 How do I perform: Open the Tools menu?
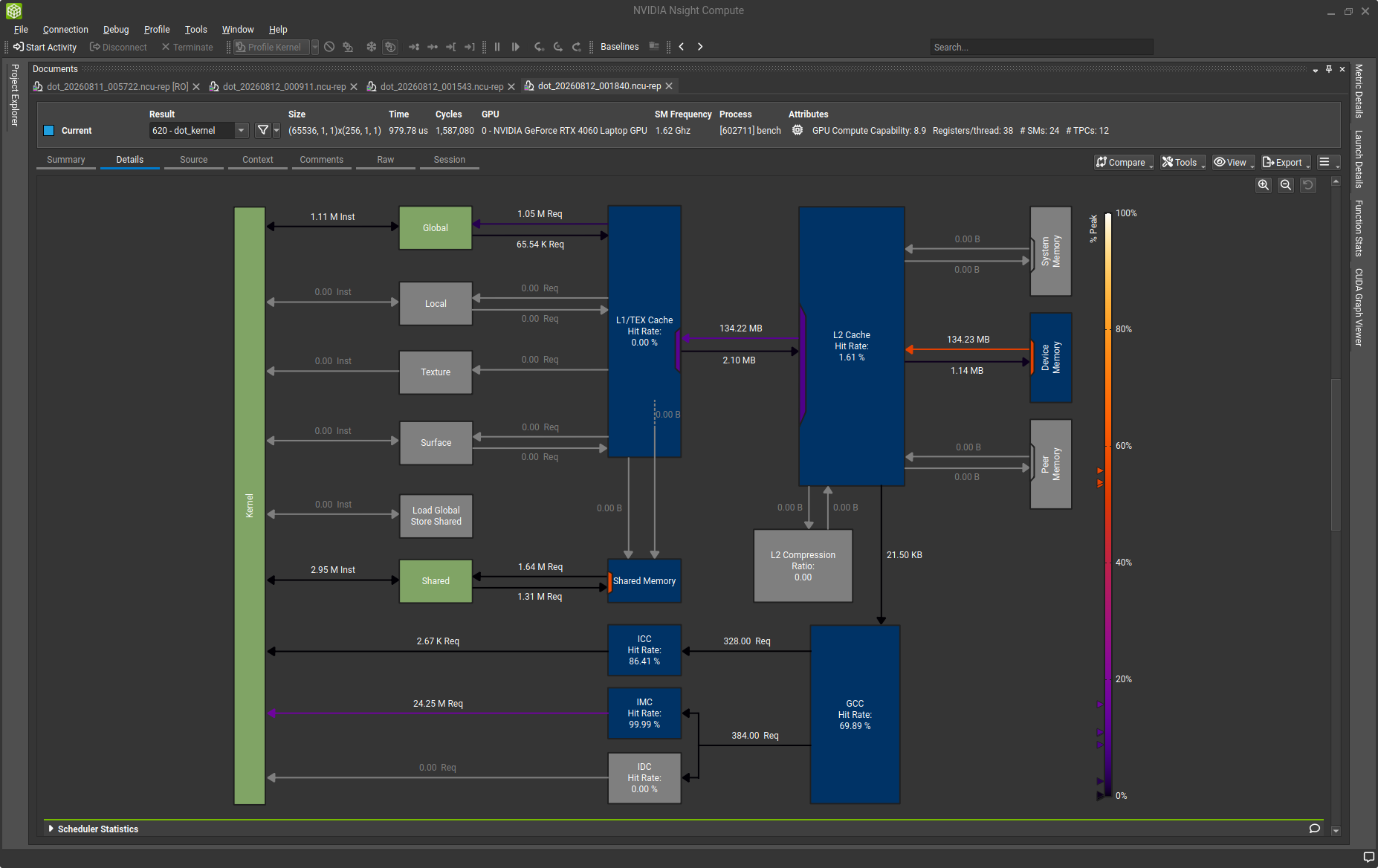(x=196, y=30)
